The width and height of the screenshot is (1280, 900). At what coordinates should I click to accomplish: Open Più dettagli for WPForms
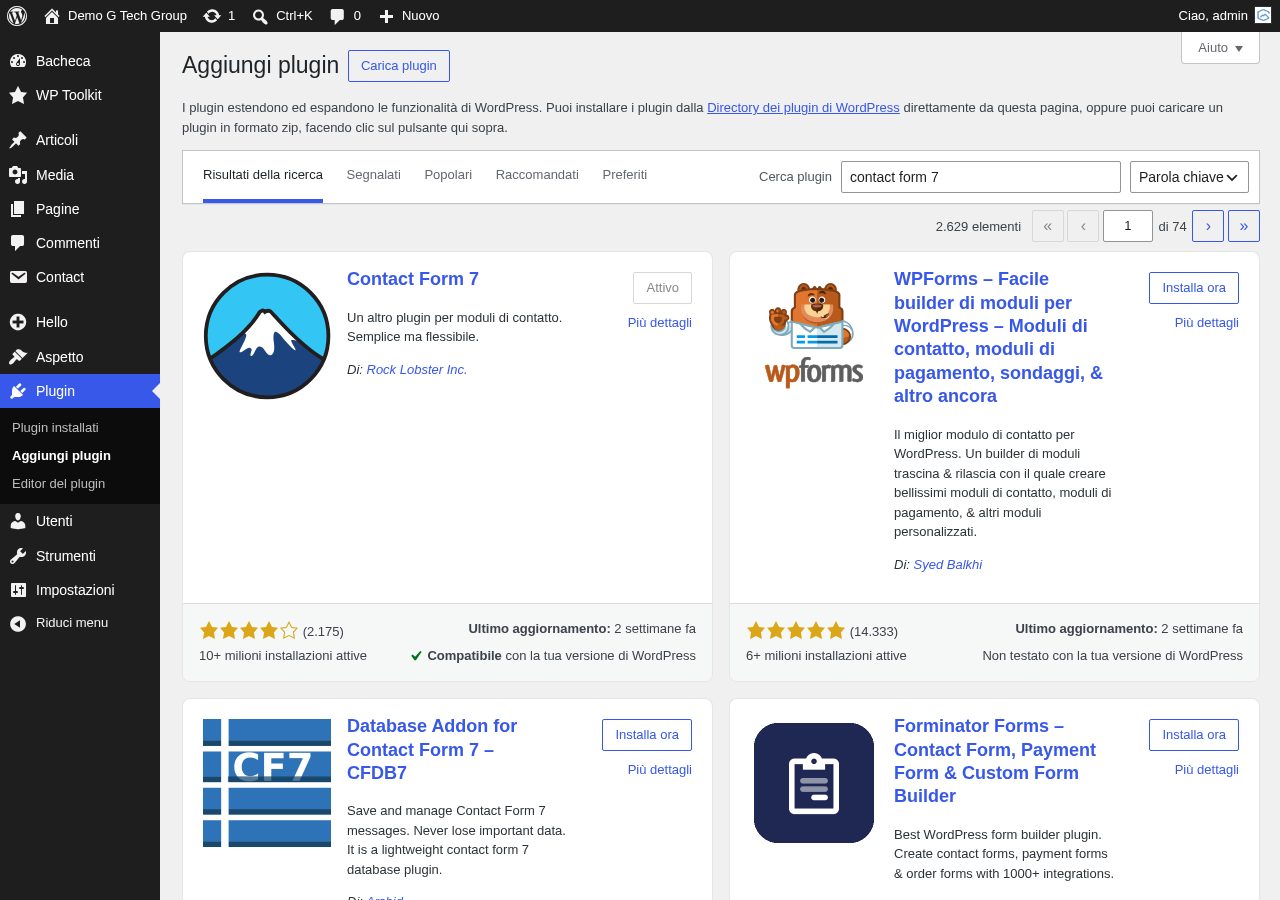[x=1207, y=322]
